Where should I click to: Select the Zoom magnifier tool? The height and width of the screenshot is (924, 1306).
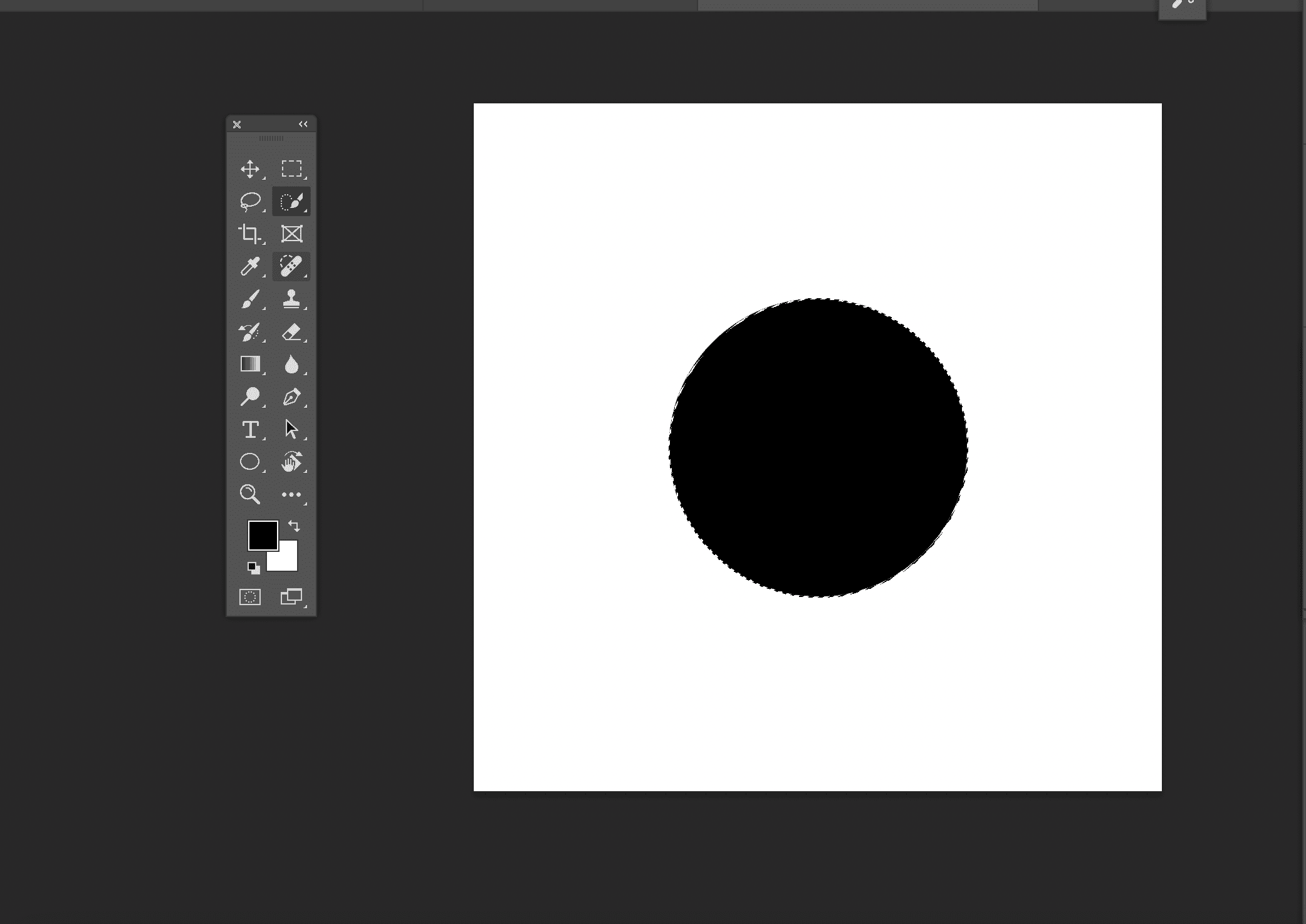point(250,494)
